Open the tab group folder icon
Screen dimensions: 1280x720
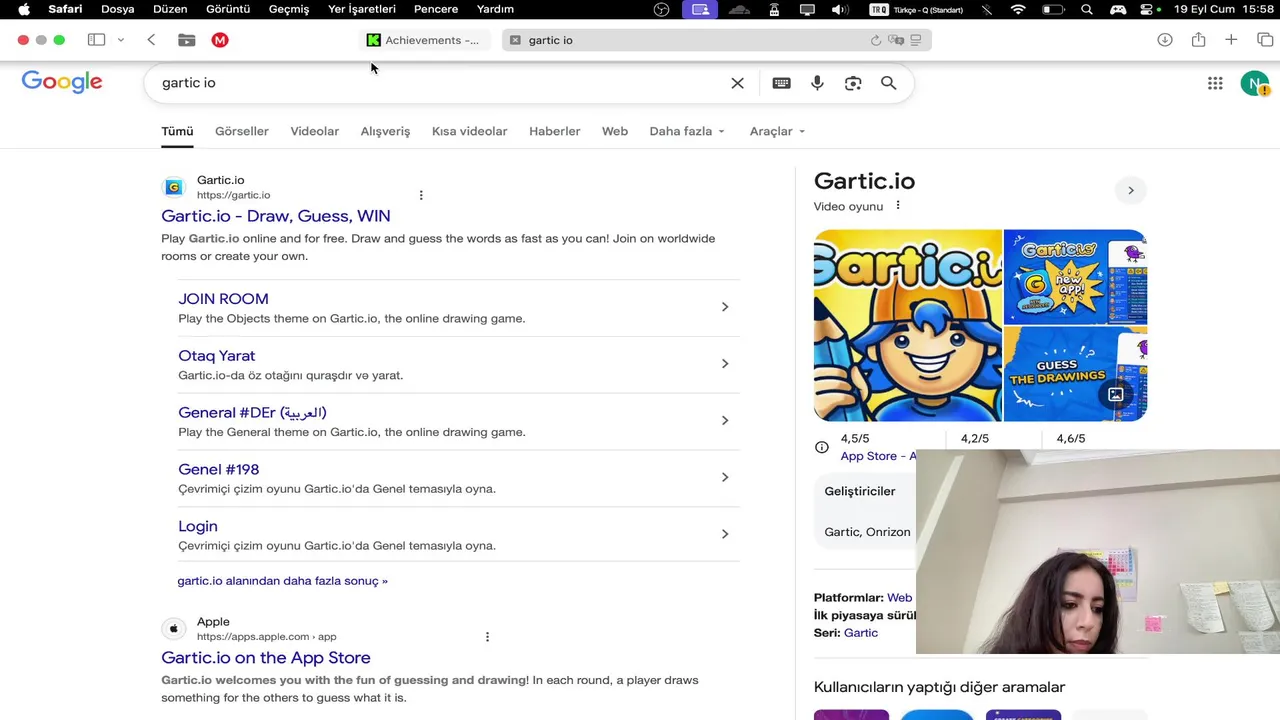point(187,40)
